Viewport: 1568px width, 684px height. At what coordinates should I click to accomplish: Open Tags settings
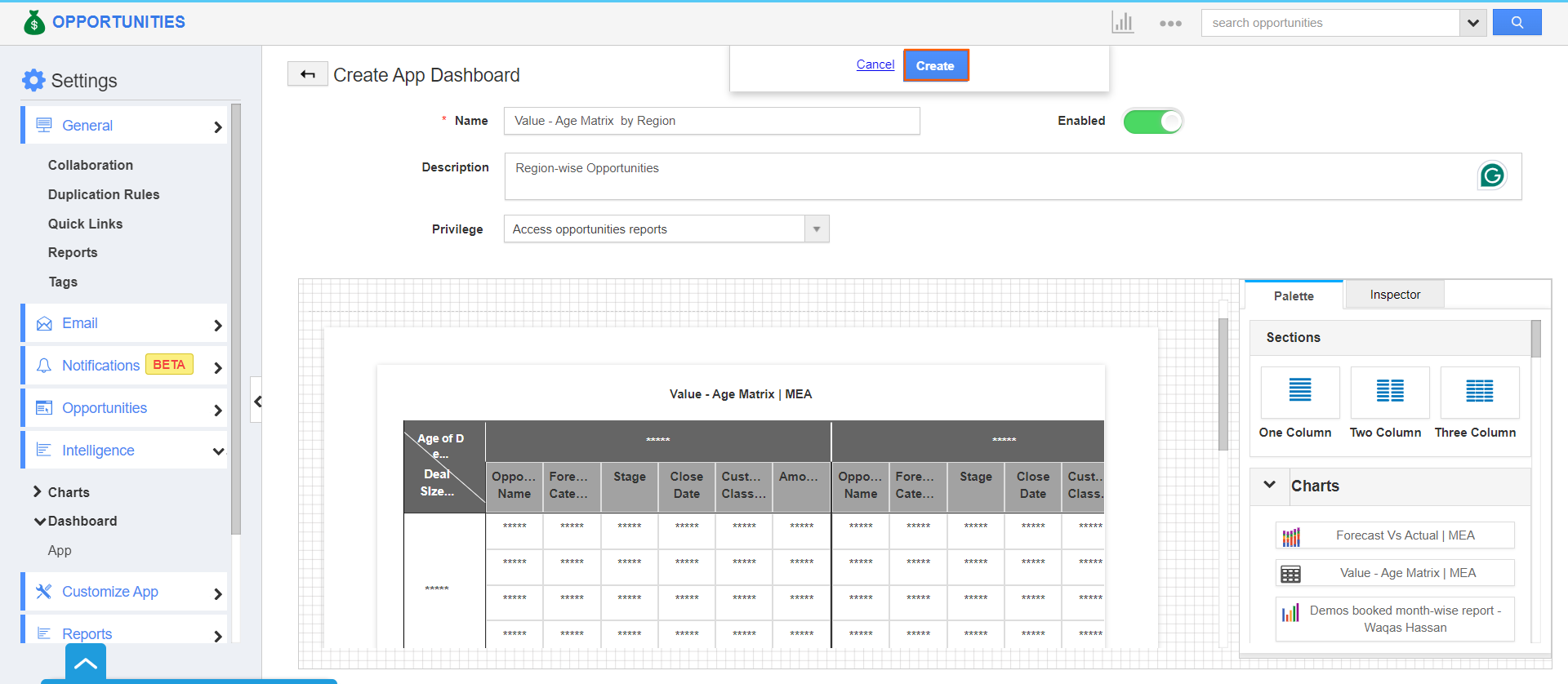pyautogui.click(x=63, y=282)
